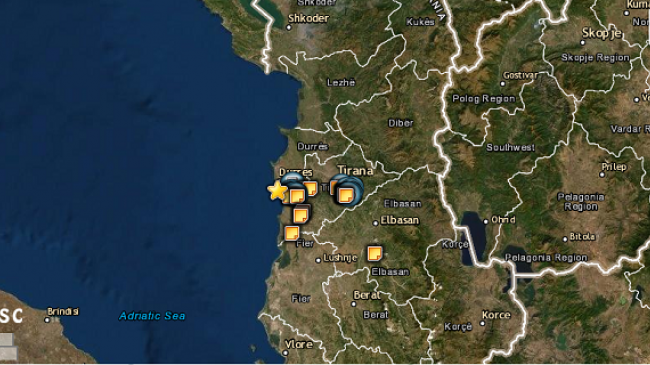Select the note marker overlapping Tirana's blue circles
Screen dimensions: 650x365
coord(346,195)
